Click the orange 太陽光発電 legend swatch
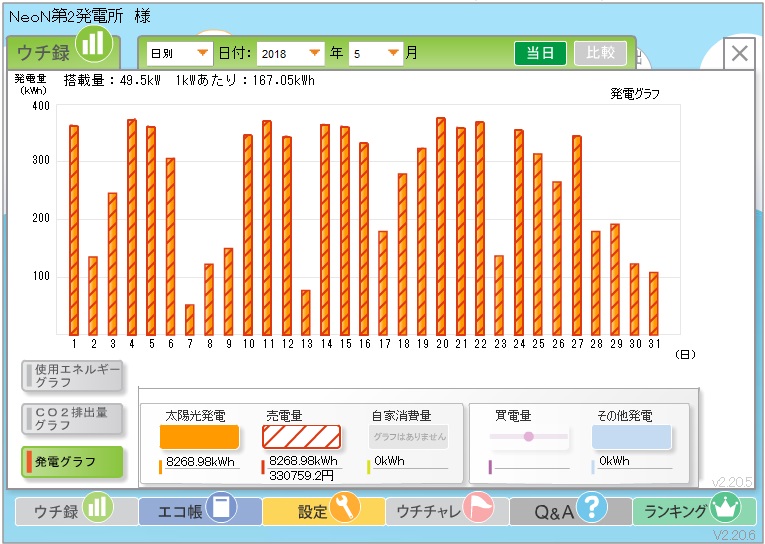 pyautogui.click(x=199, y=437)
